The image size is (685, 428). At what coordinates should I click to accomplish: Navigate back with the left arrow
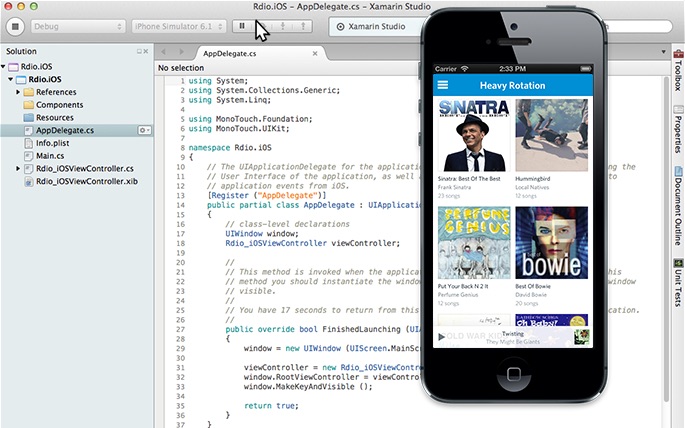[164, 52]
